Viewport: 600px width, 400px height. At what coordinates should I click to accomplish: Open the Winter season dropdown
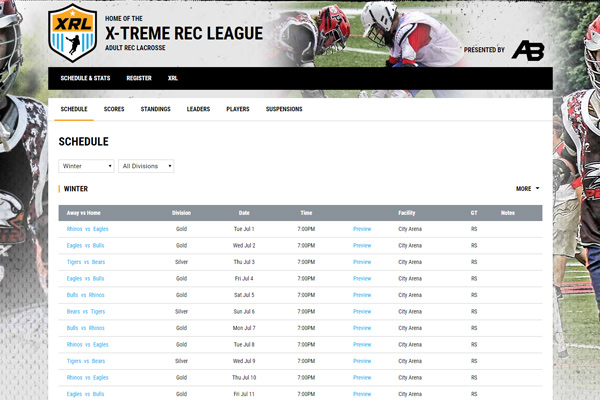pyautogui.click(x=86, y=165)
